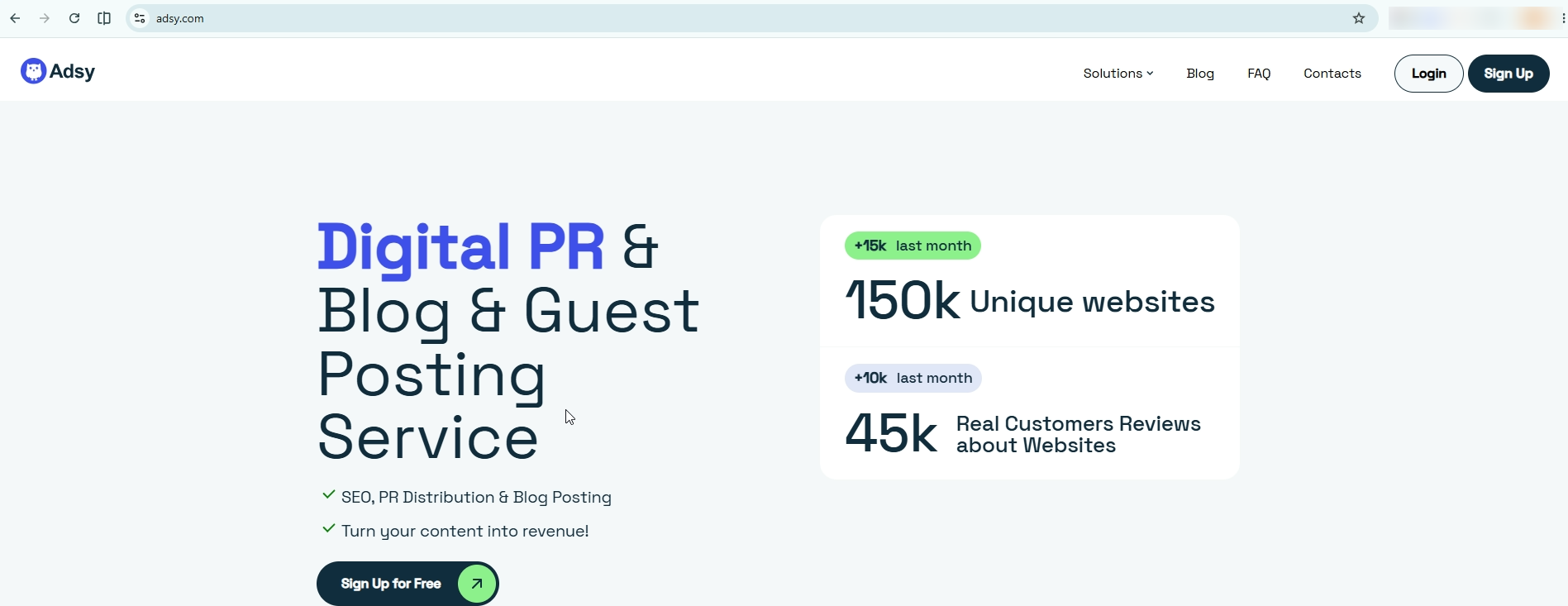1568x606 pixels.
Task: Click the Adsy brand name text
Action: 72,72
